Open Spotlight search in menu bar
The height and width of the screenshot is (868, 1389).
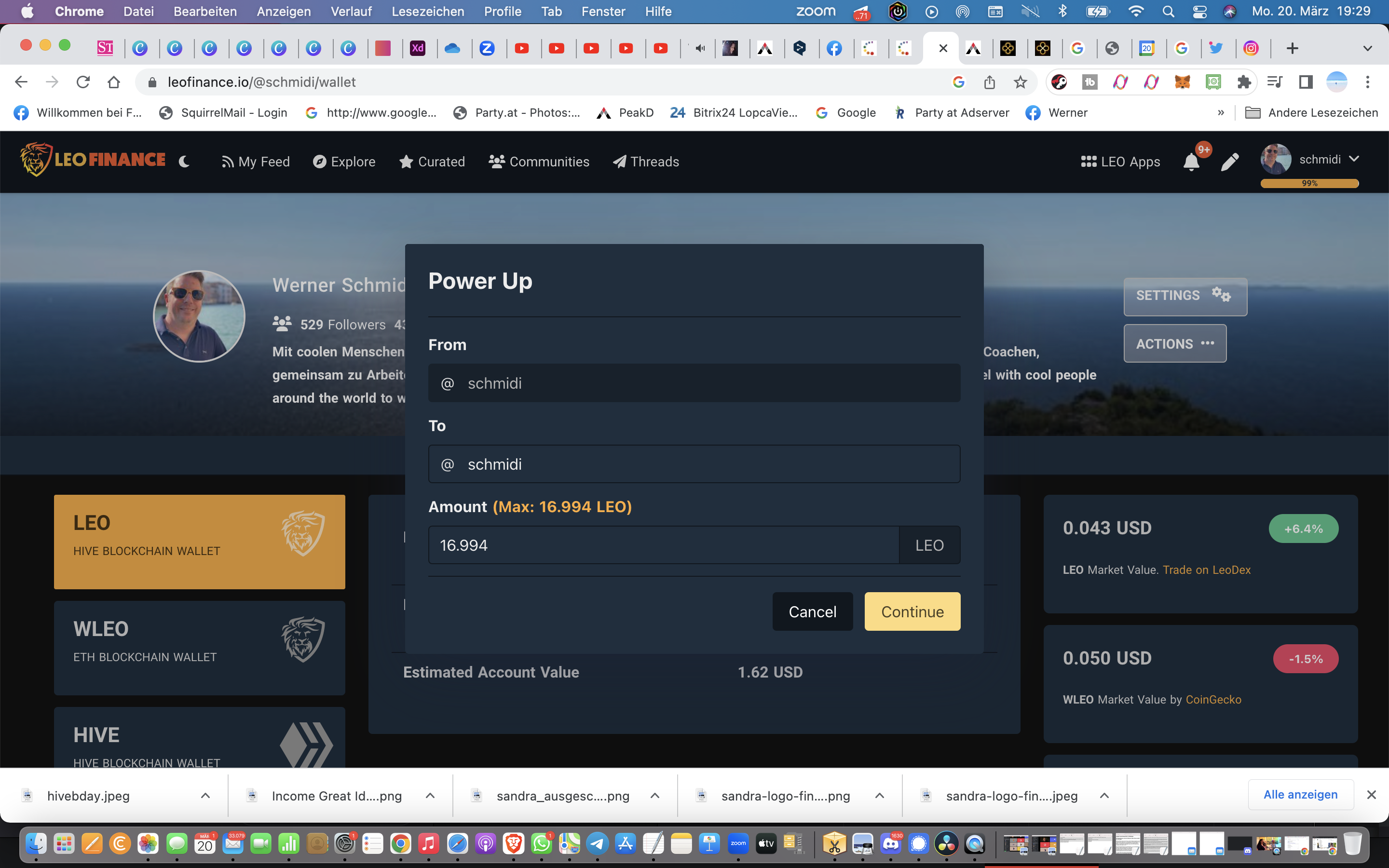click(1168, 12)
